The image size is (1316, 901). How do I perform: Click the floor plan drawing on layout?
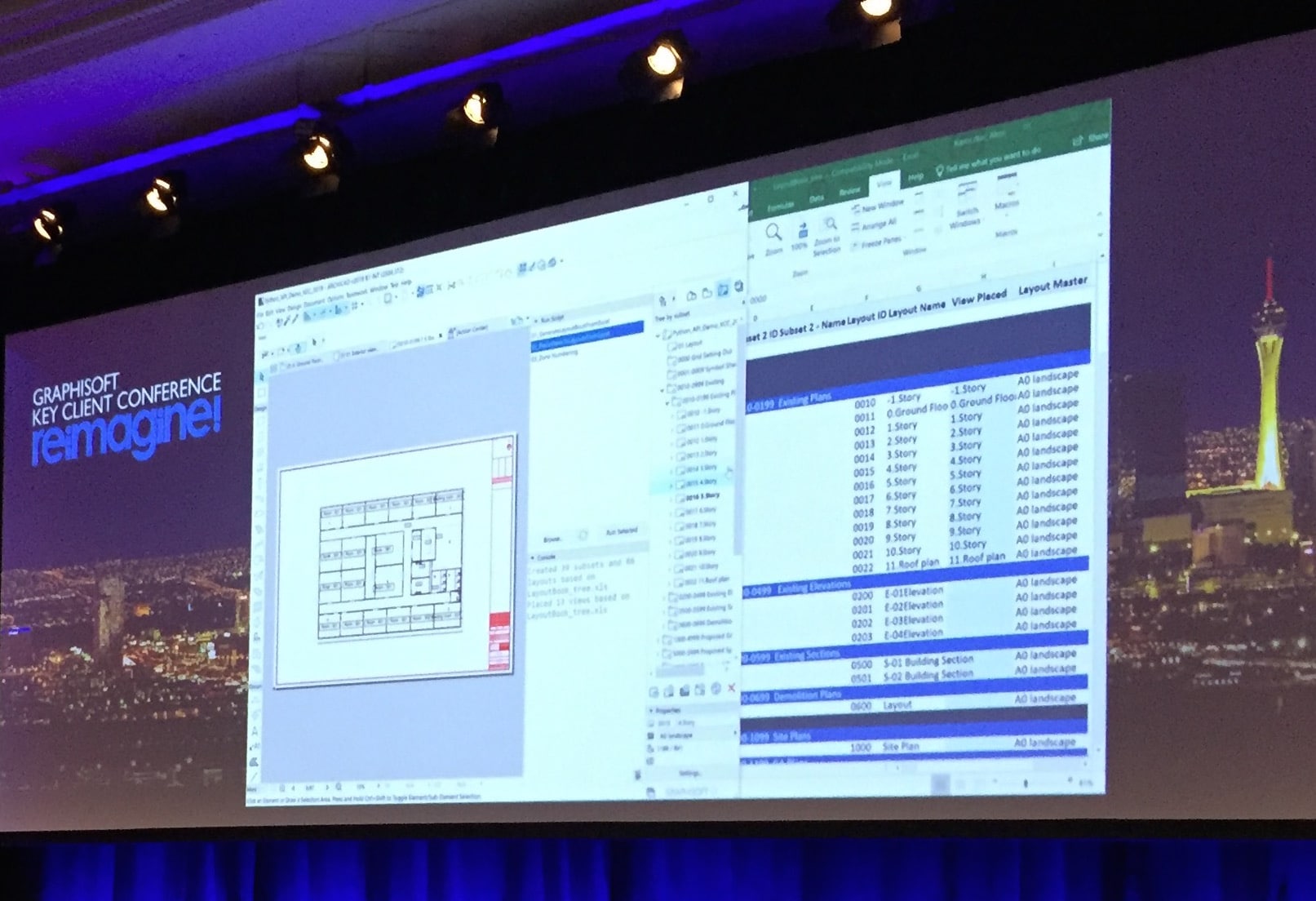click(x=391, y=565)
